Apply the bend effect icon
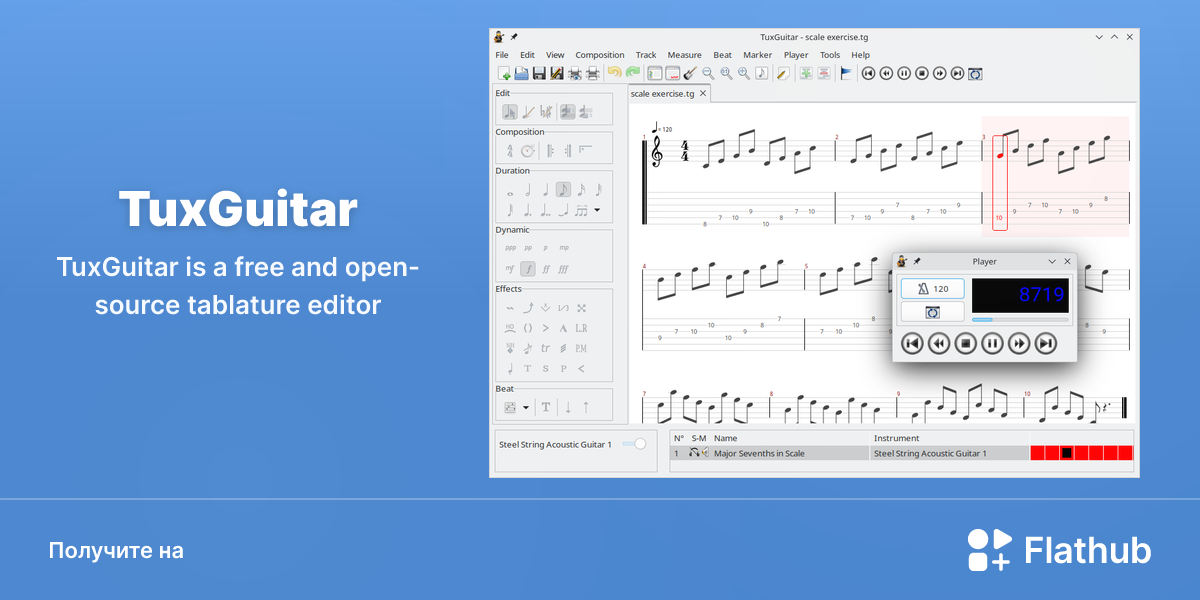This screenshot has height=600, width=1200. [x=528, y=307]
